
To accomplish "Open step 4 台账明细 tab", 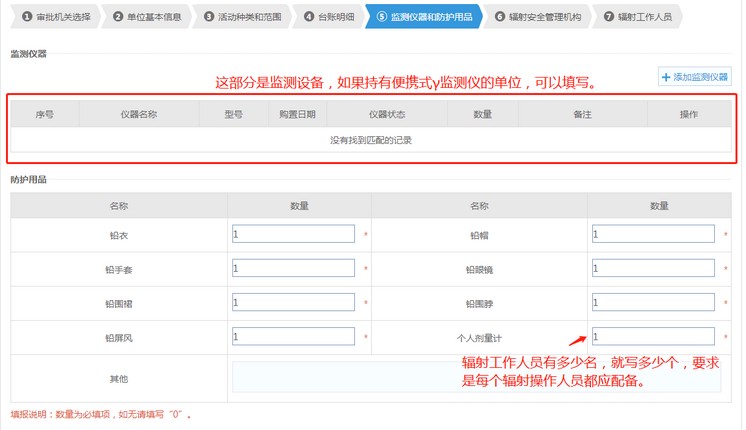I will [x=329, y=17].
